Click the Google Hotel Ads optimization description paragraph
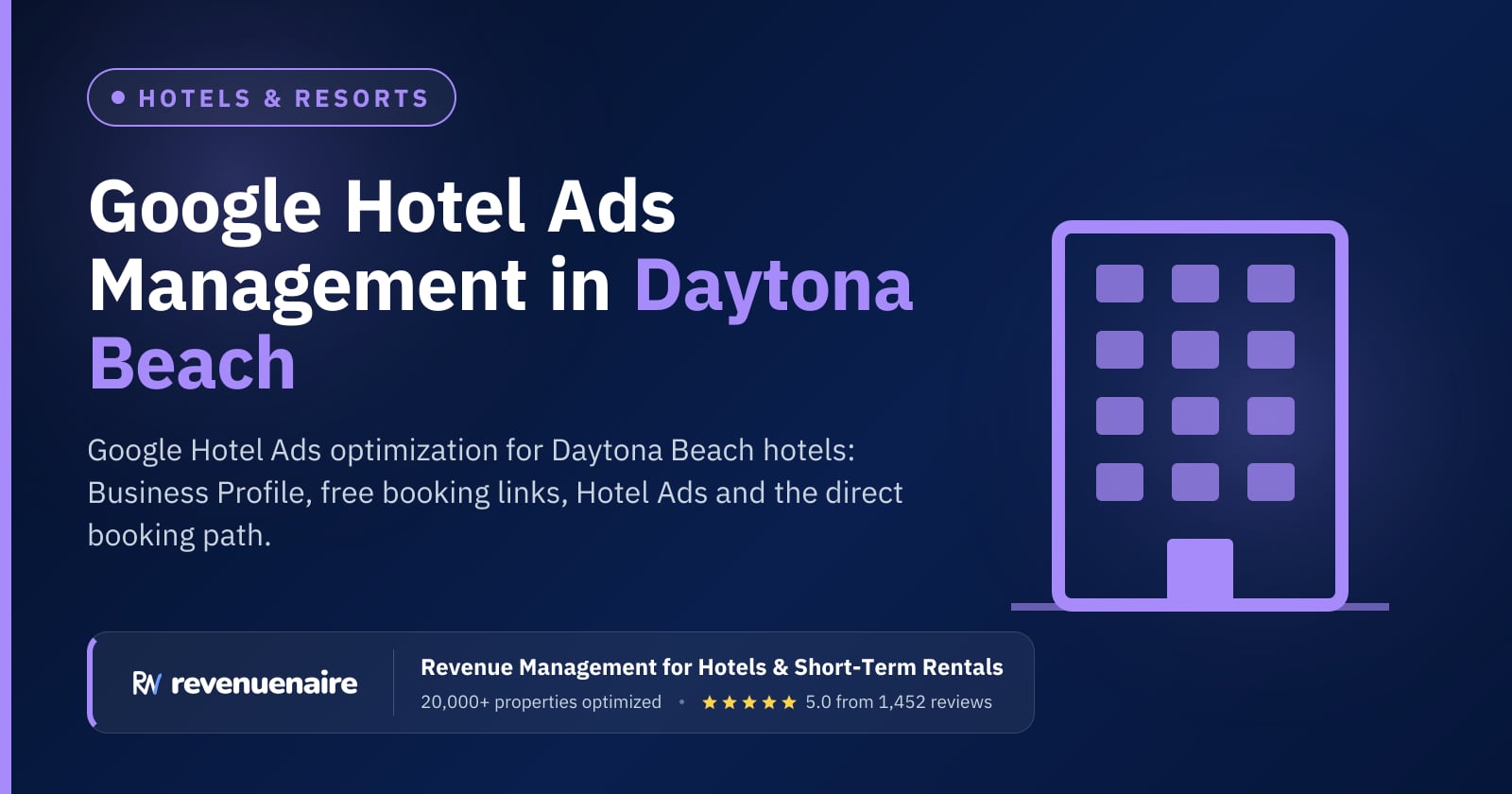1512x794 pixels. pos(495,492)
